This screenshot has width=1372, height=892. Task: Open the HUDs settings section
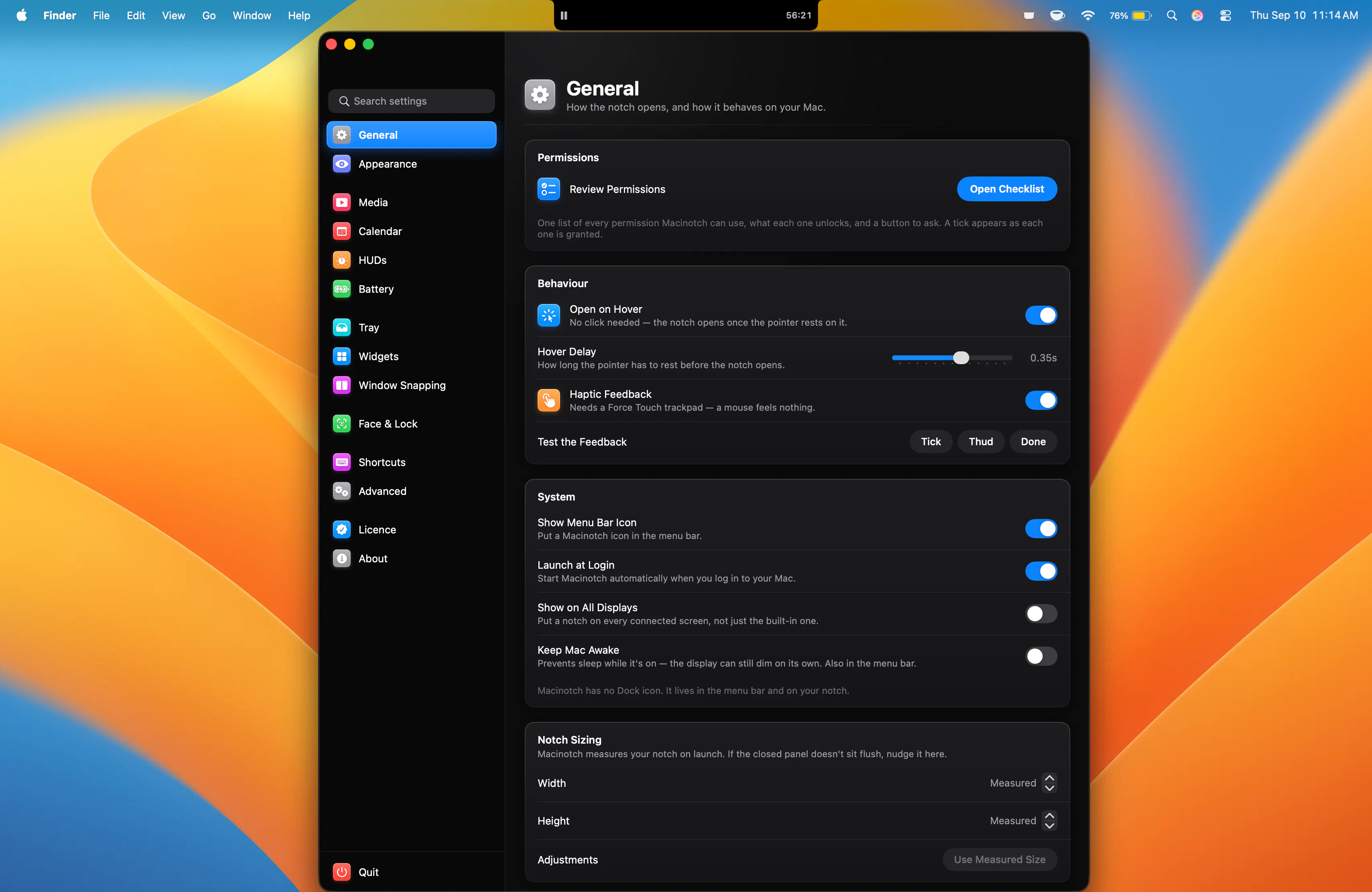[411, 260]
